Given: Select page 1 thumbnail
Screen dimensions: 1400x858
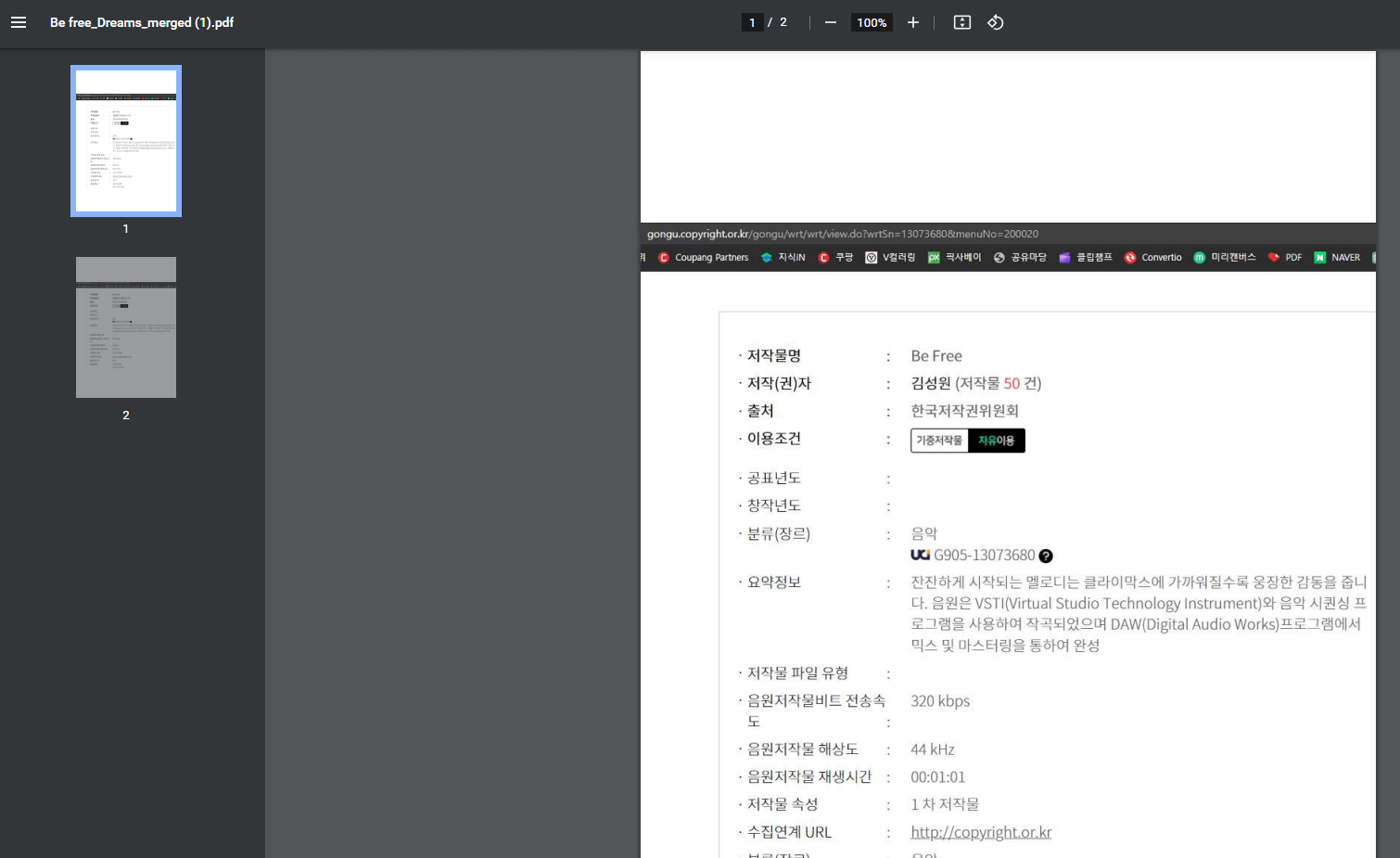Looking at the screenshot, I should [126, 141].
